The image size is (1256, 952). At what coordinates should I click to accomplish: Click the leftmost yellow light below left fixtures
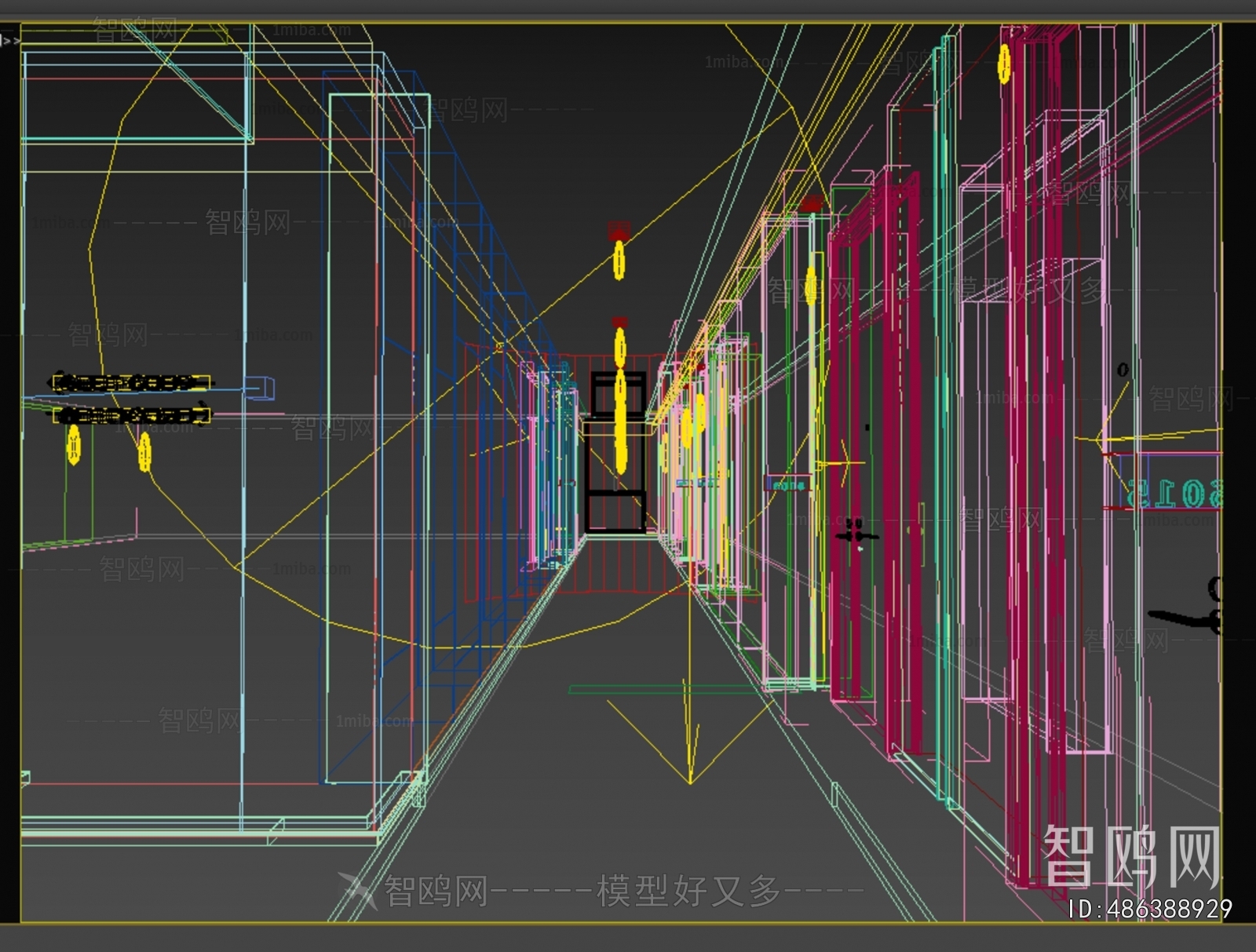pyautogui.click(x=74, y=445)
